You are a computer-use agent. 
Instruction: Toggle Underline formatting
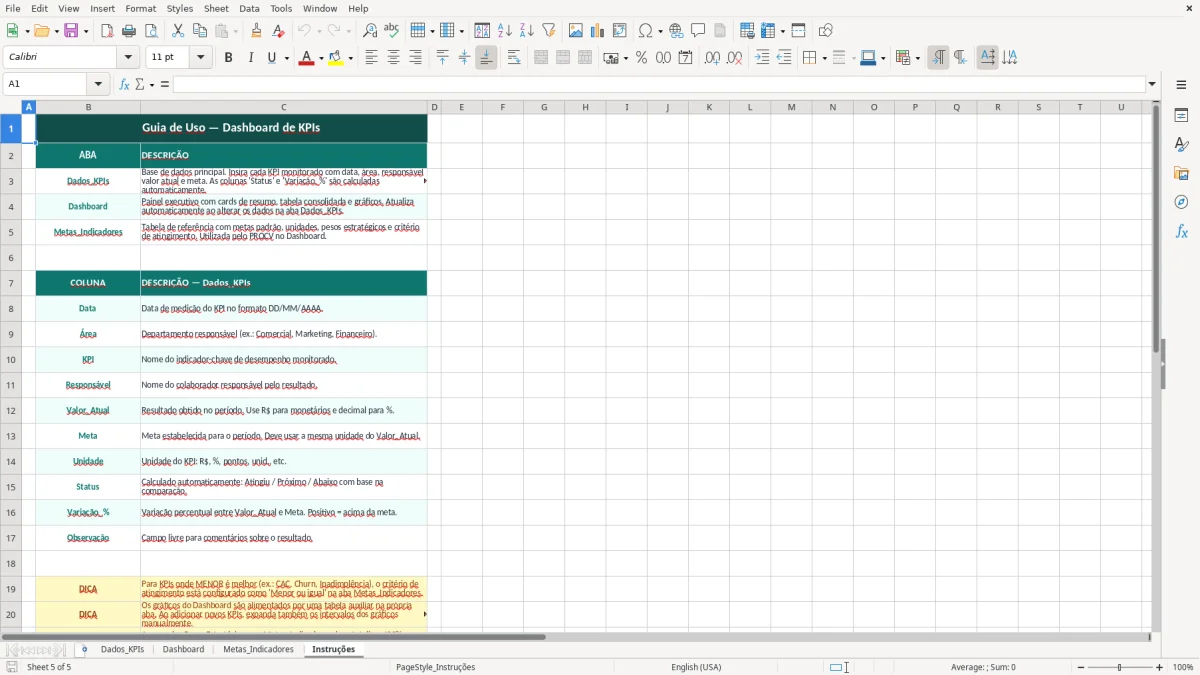click(271, 58)
